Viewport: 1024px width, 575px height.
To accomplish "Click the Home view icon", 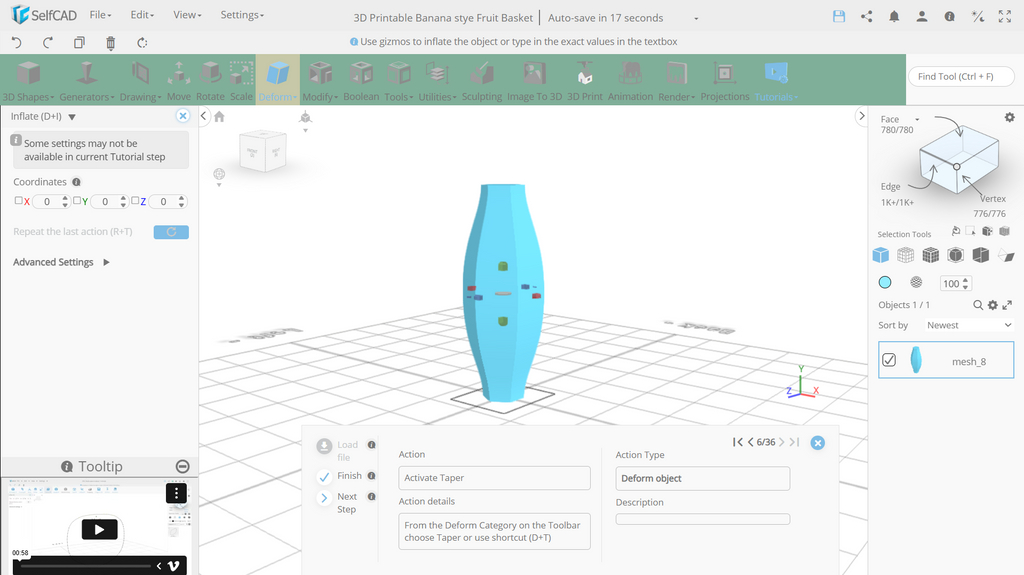I will pyautogui.click(x=219, y=116).
